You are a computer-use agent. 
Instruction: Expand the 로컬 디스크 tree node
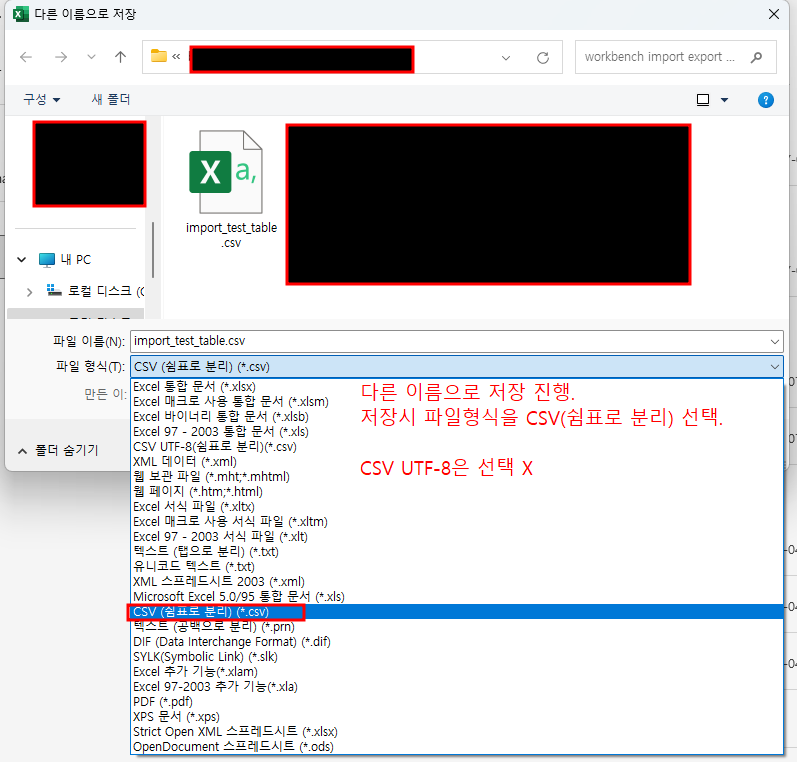tap(29, 292)
